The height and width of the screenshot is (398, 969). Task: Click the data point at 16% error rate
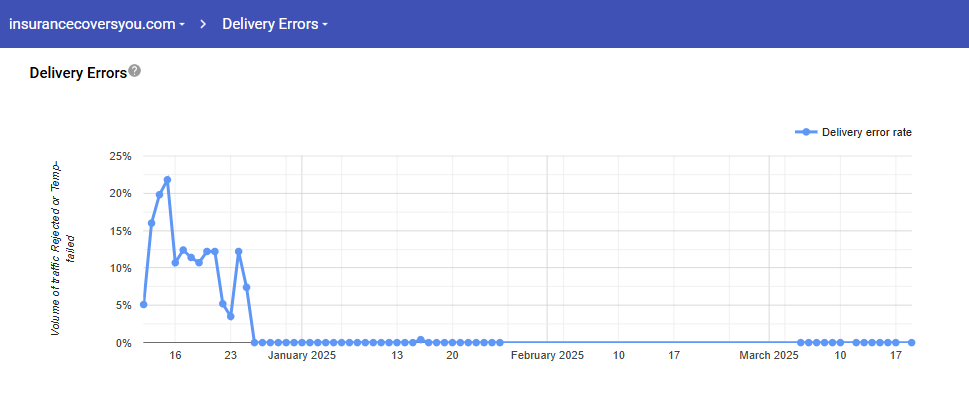point(151,222)
